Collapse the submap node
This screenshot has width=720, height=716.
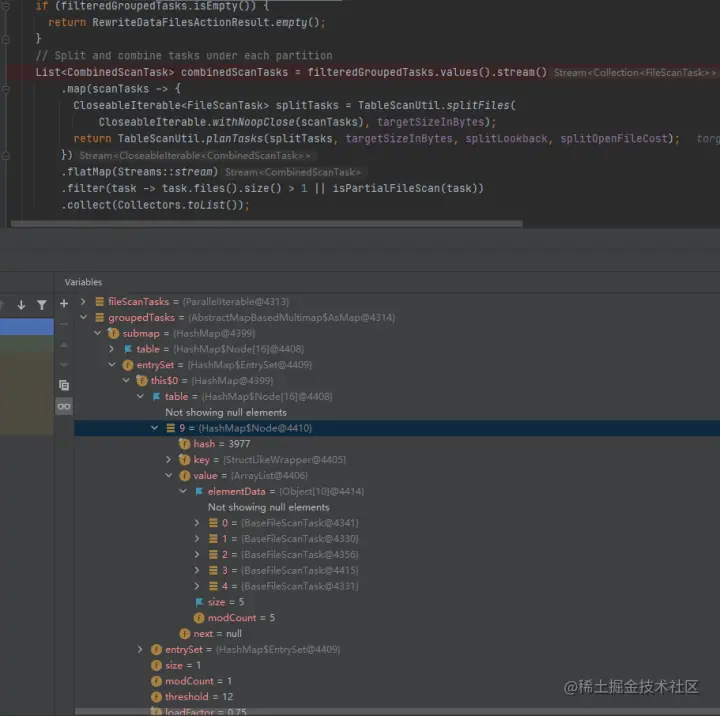(x=97, y=333)
